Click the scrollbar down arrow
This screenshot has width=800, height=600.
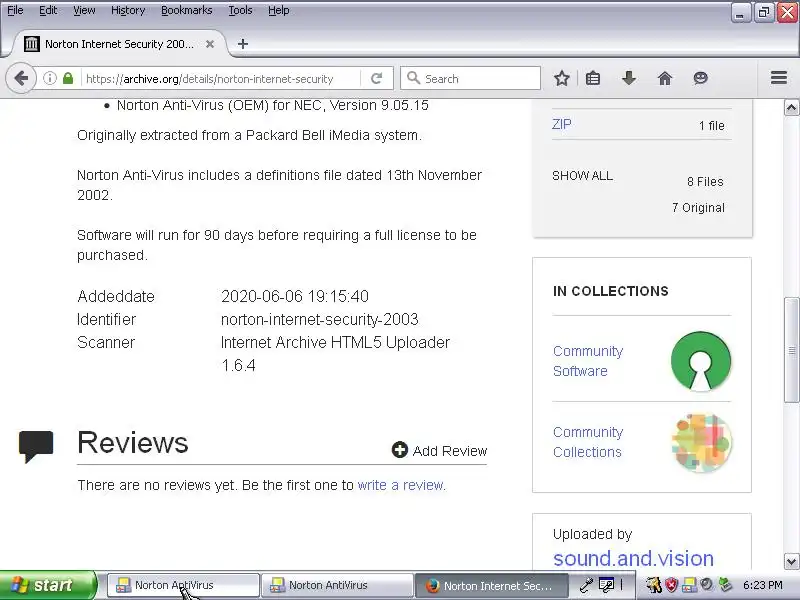click(x=791, y=562)
